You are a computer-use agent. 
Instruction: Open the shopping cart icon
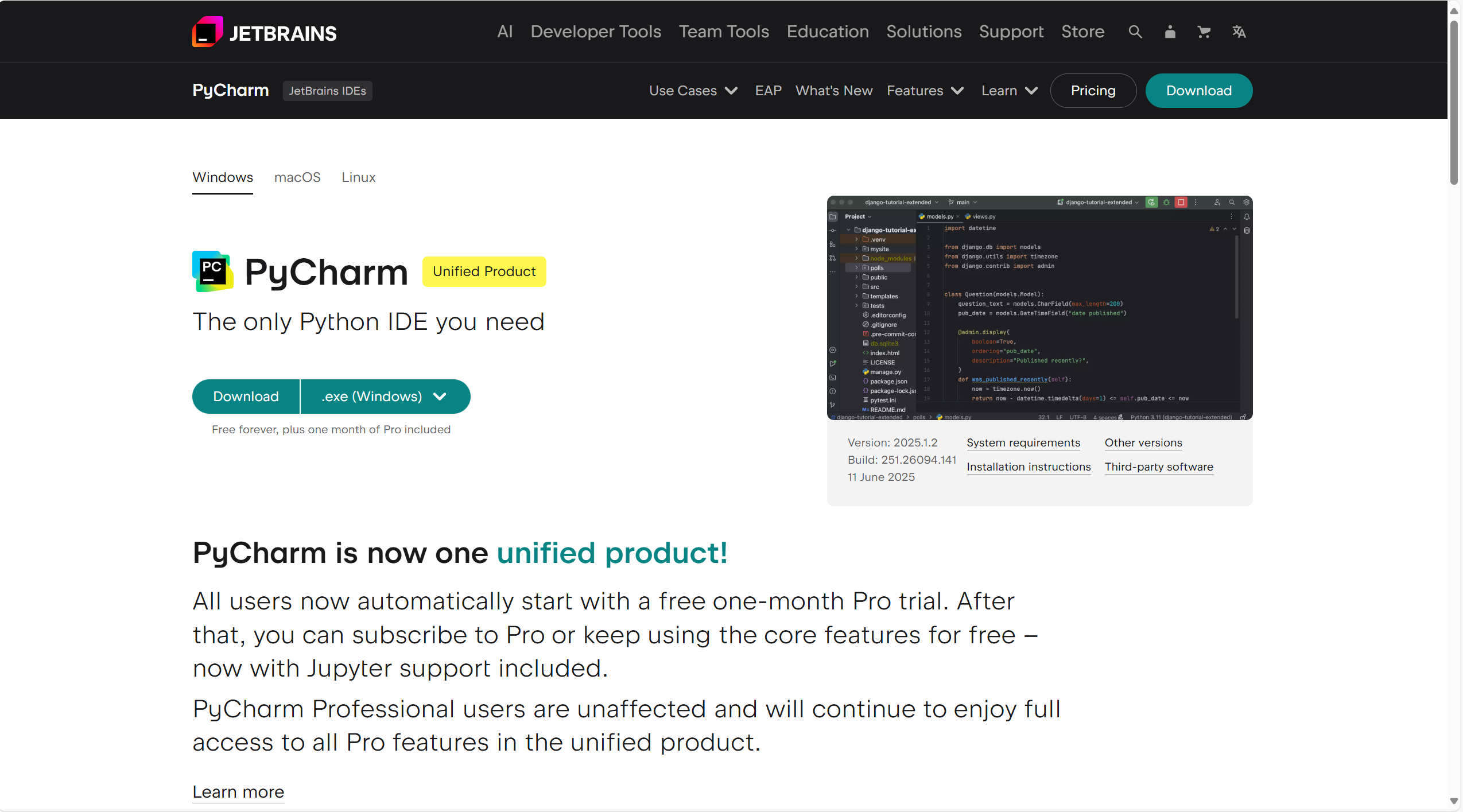[x=1204, y=32]
